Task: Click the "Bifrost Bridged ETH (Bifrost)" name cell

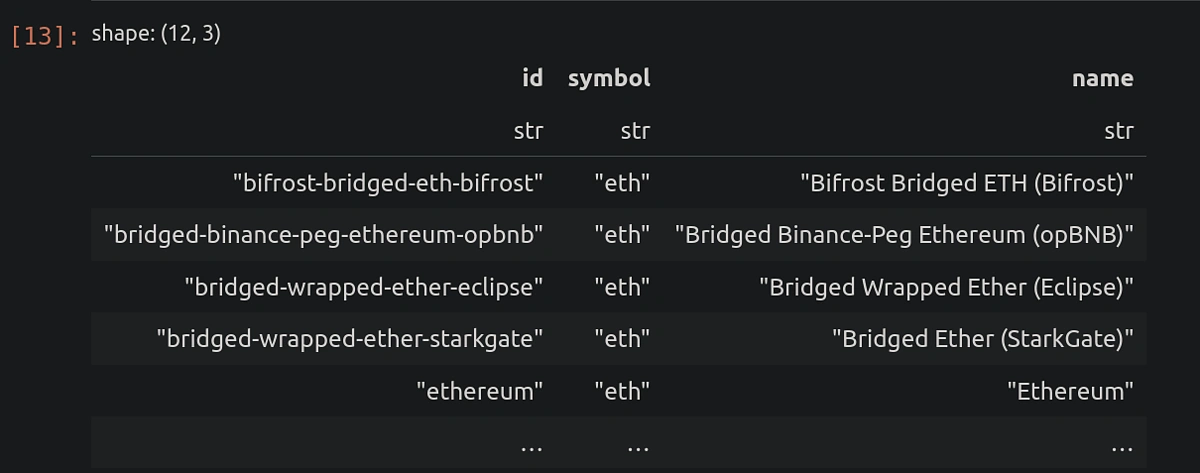Action: tap(967, 183)
